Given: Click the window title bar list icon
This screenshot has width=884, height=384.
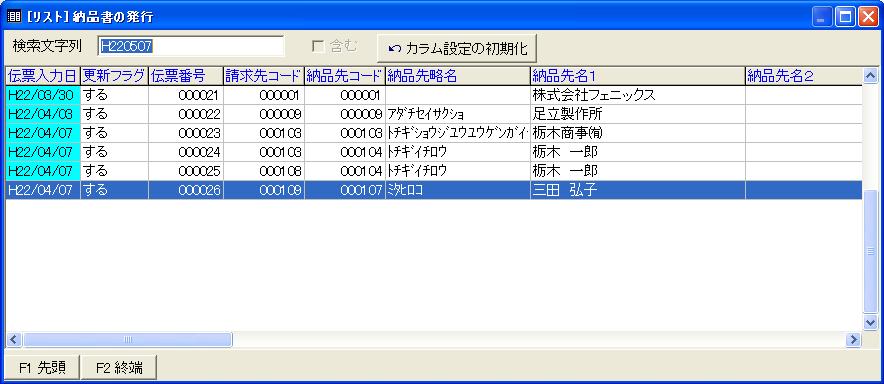Looking at the screenshot, I should click(13, 17).
